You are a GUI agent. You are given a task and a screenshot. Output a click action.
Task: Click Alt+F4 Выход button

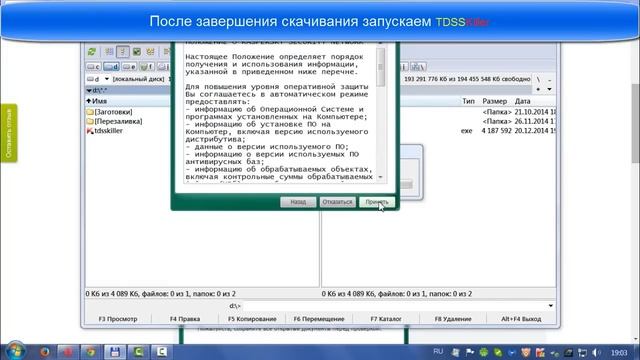click(x=521, y=319)
